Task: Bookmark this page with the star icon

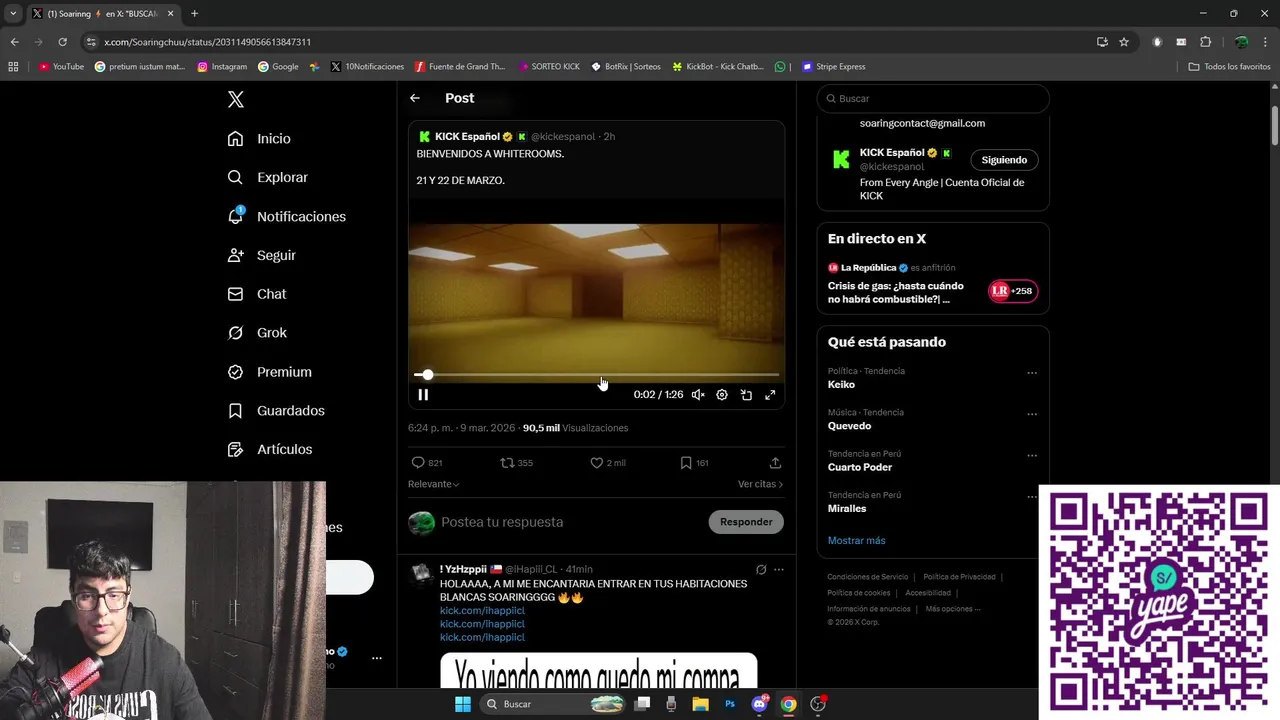Action: 1124,42
